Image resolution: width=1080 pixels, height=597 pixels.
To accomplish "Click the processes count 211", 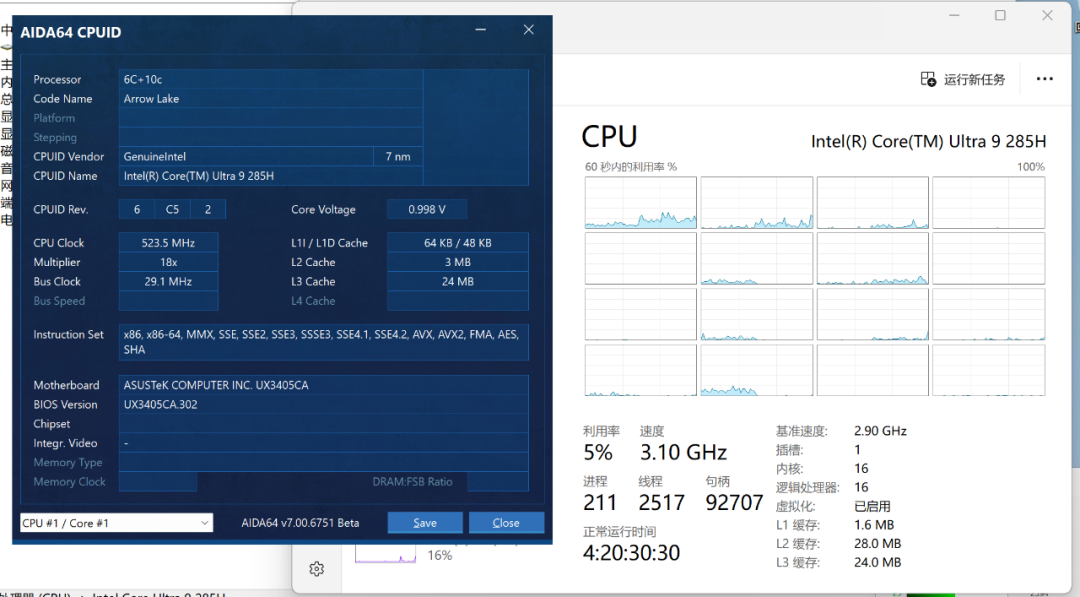I will [599, 503].
